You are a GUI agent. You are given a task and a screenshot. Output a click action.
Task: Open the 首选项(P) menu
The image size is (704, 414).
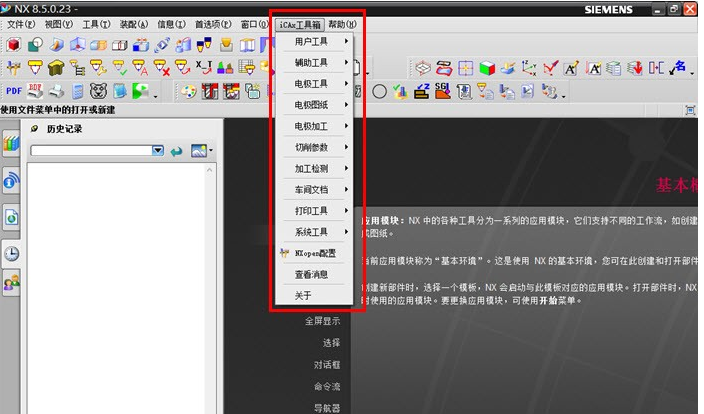(x=212, y=23)
